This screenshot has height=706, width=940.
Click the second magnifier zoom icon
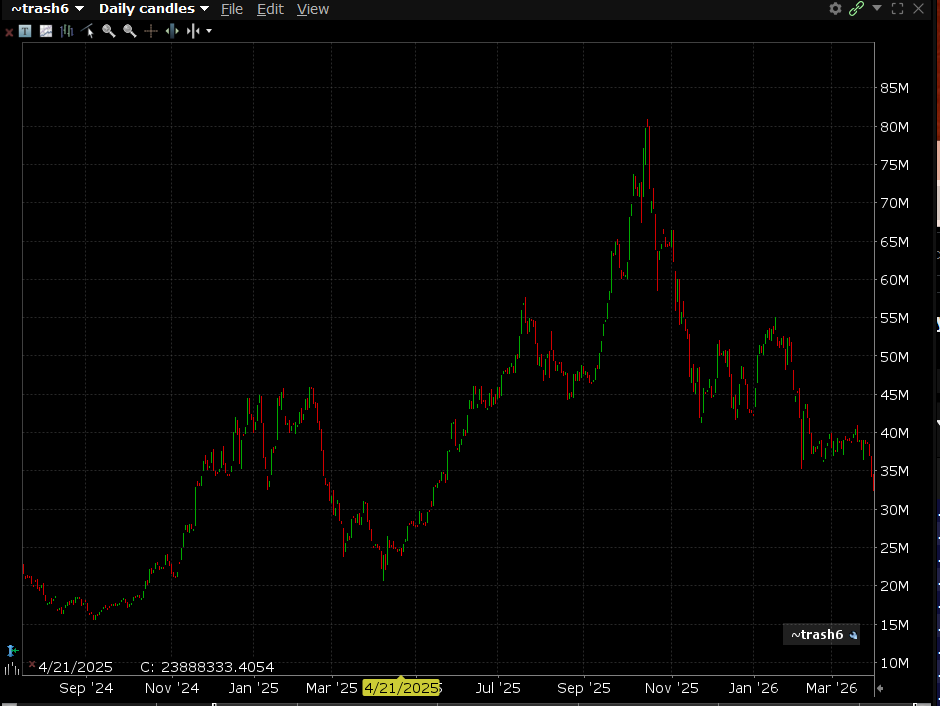(x=129, y=31)
